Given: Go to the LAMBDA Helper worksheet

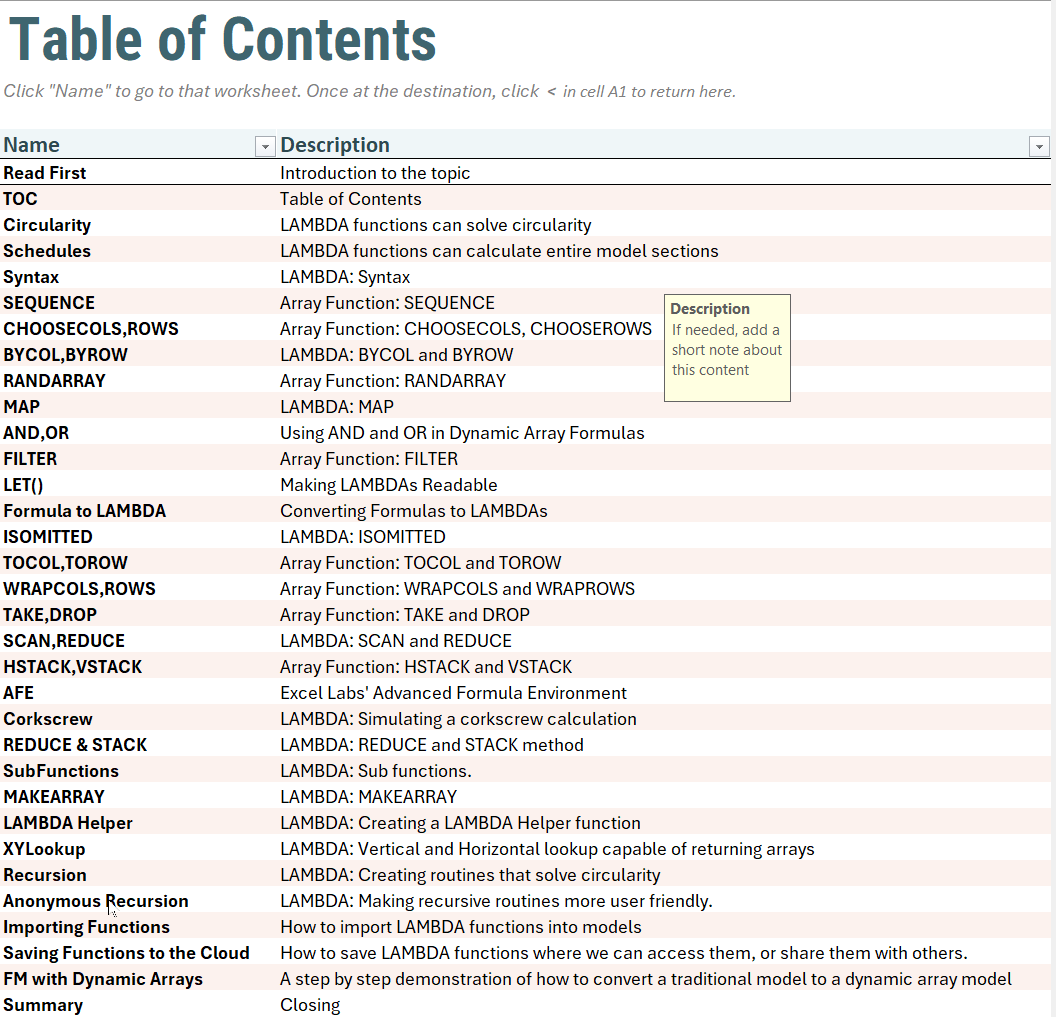Looking at the screenshot, I should click(x=68, y=824).
